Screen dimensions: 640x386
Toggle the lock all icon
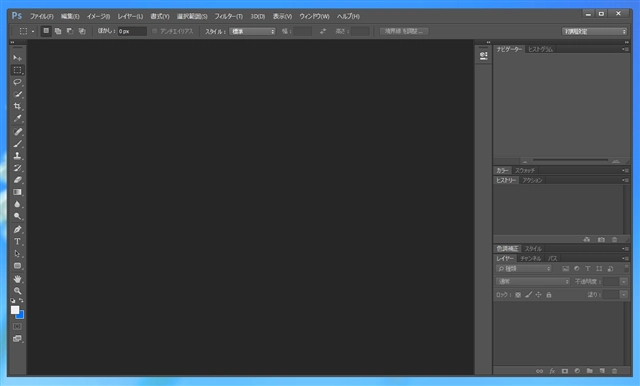[549, 295]
